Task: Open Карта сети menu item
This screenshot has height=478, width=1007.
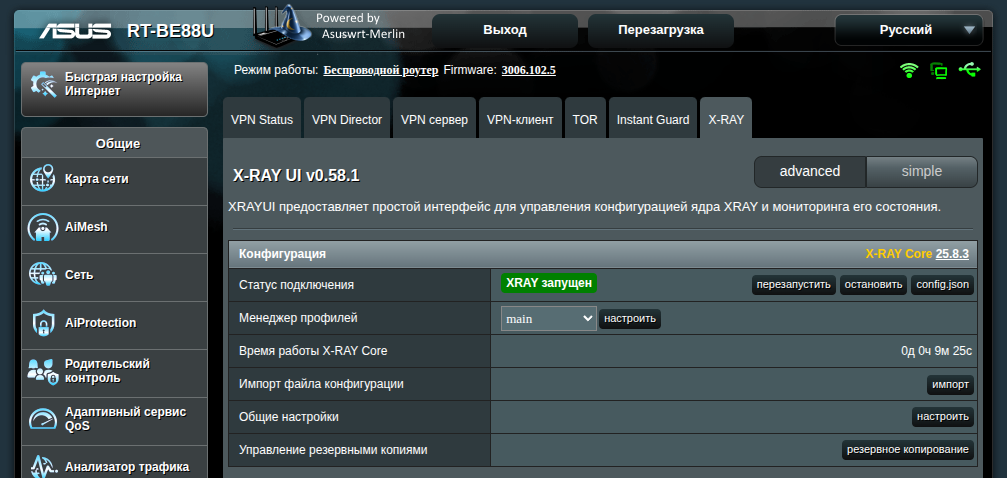Action: point(114,182)
